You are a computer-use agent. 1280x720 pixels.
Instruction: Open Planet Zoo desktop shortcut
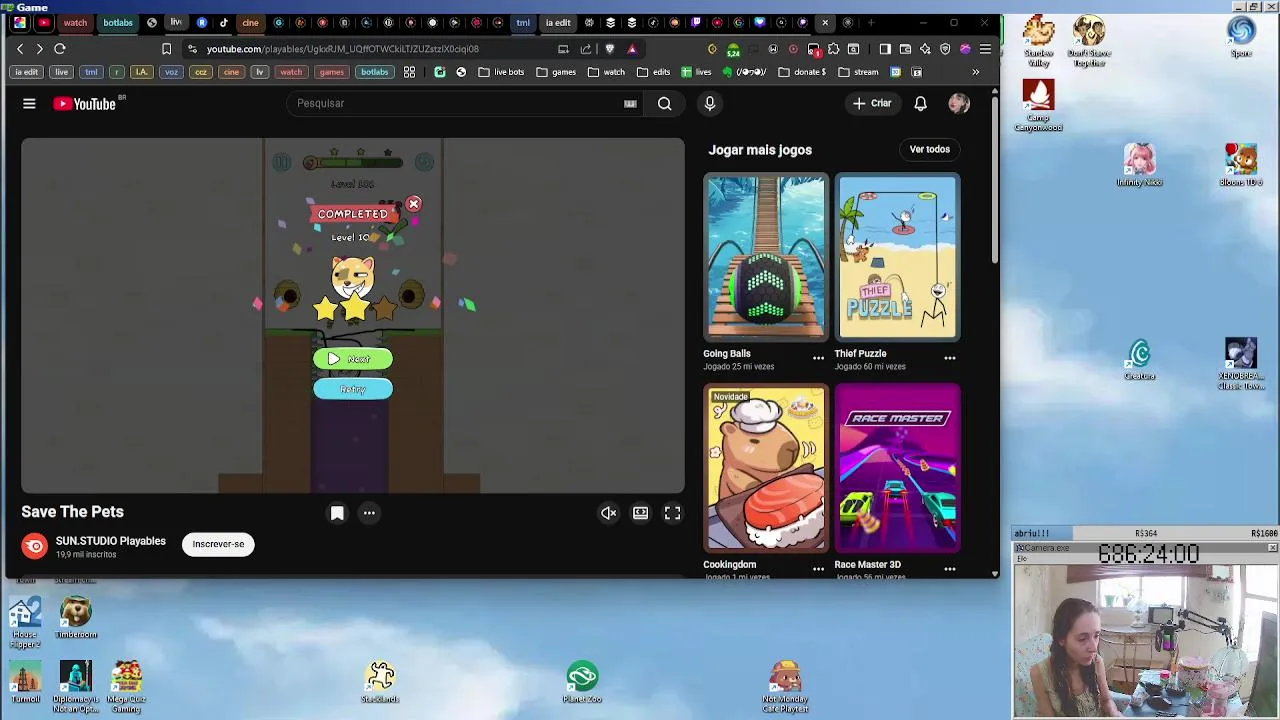[582, 683]
